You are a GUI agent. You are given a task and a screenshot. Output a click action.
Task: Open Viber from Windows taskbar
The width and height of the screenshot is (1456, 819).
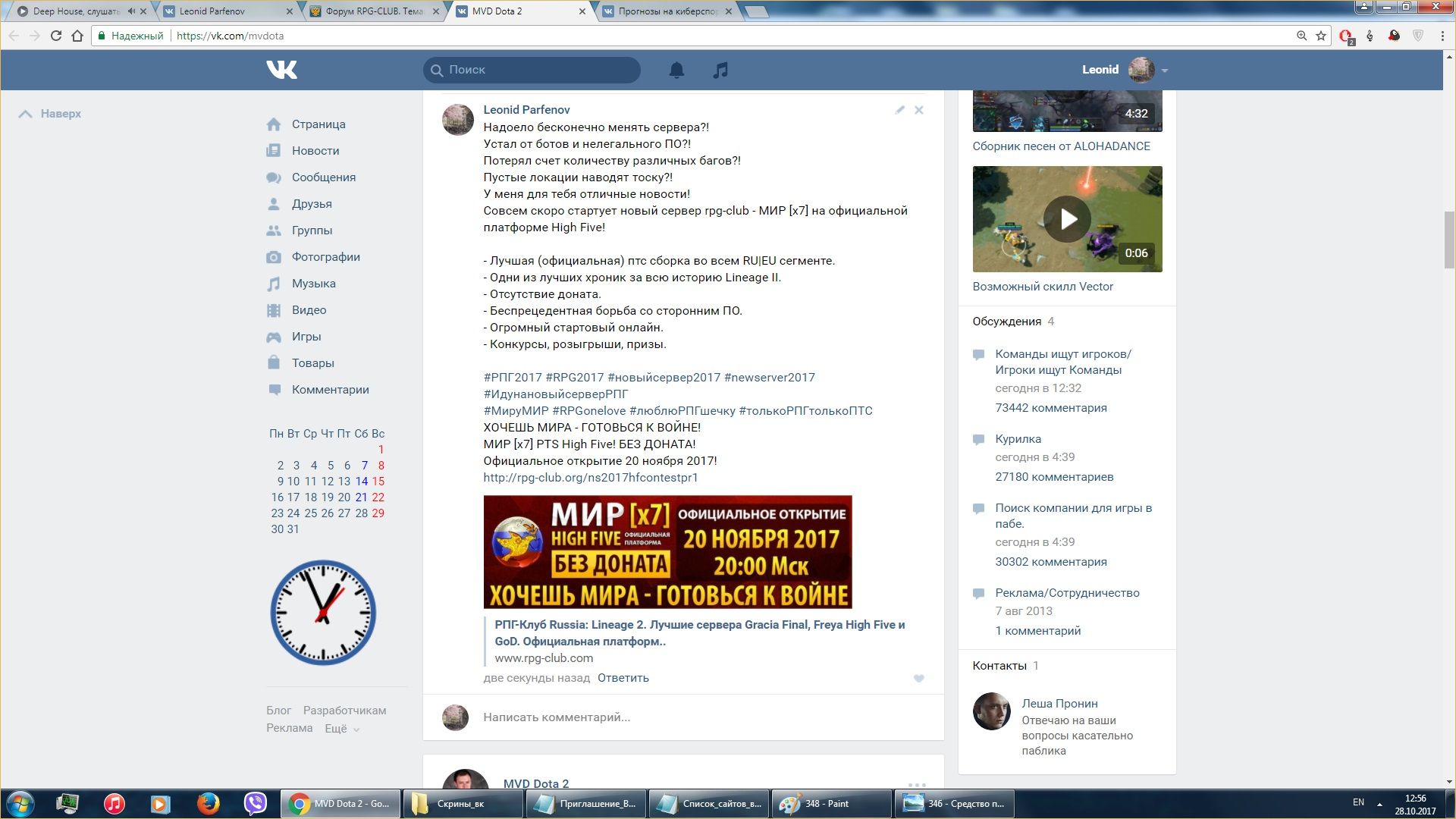pos(256,803)
